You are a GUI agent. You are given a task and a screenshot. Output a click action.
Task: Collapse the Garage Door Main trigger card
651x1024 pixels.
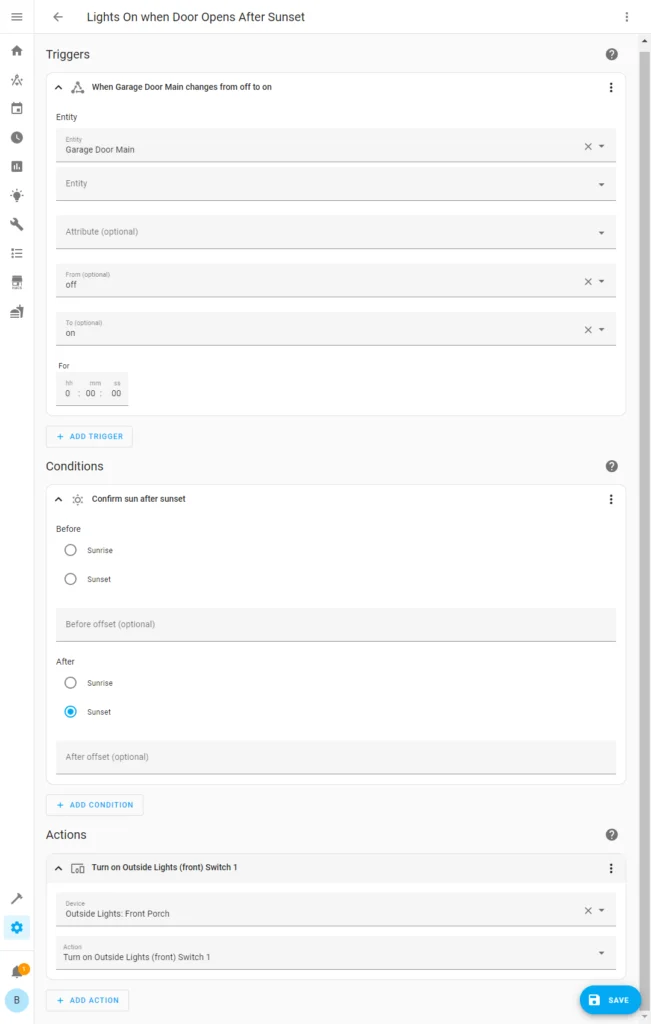tap(59, 88)
